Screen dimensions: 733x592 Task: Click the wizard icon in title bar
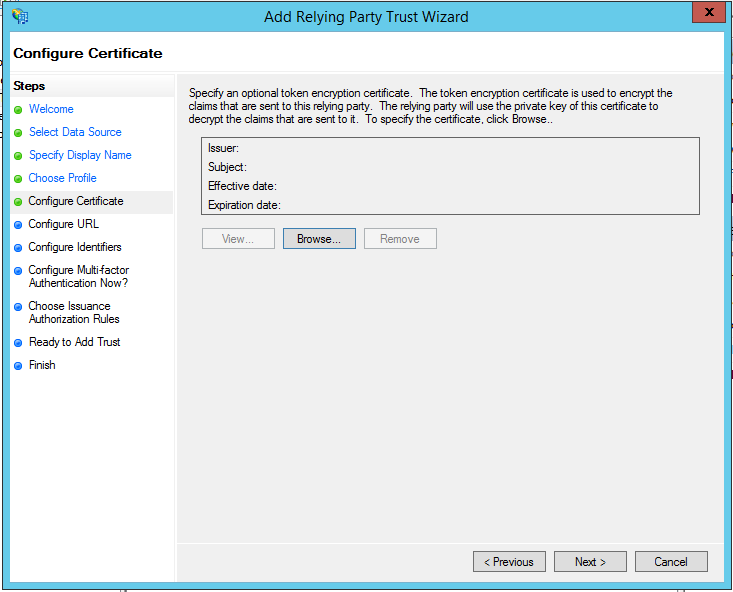click(x=20, y=16)
